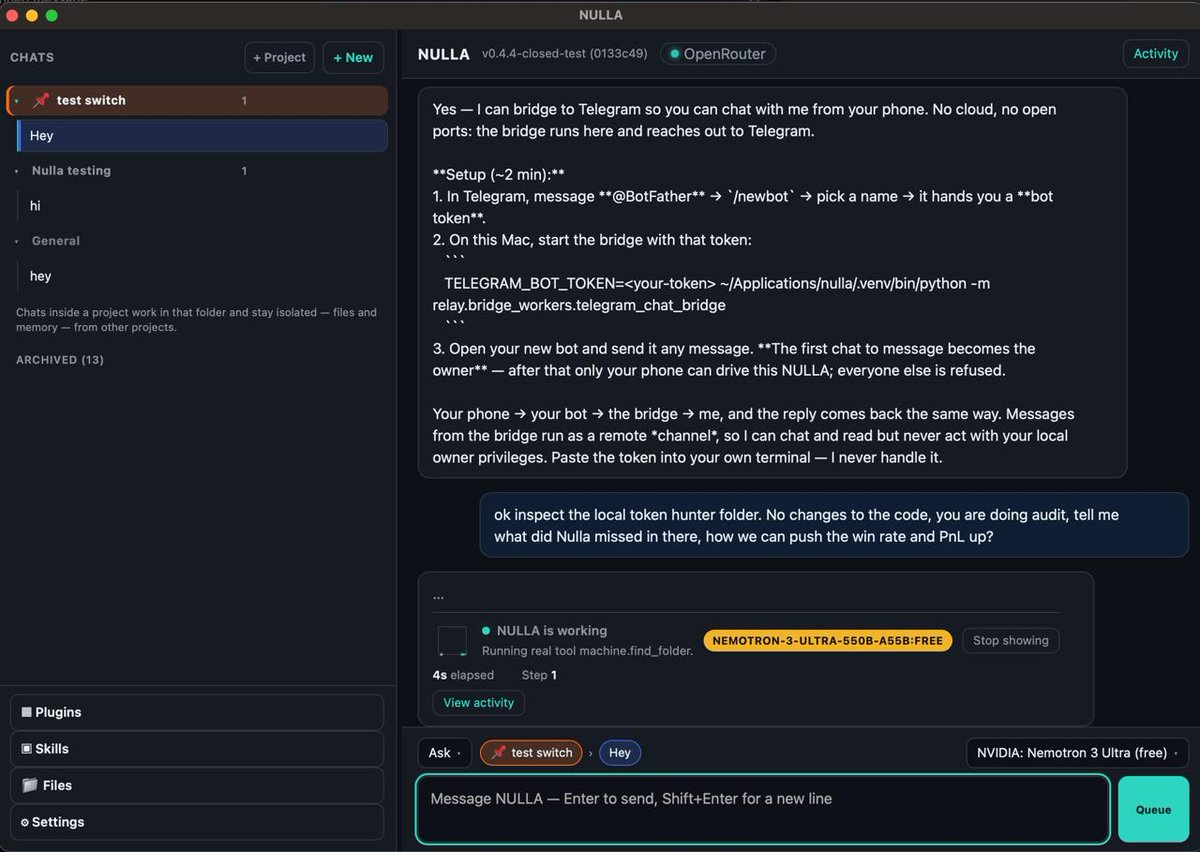Open the OpenRouter provider selector
This screenshot has width=1200, height=852.
[x=718, y=54]
